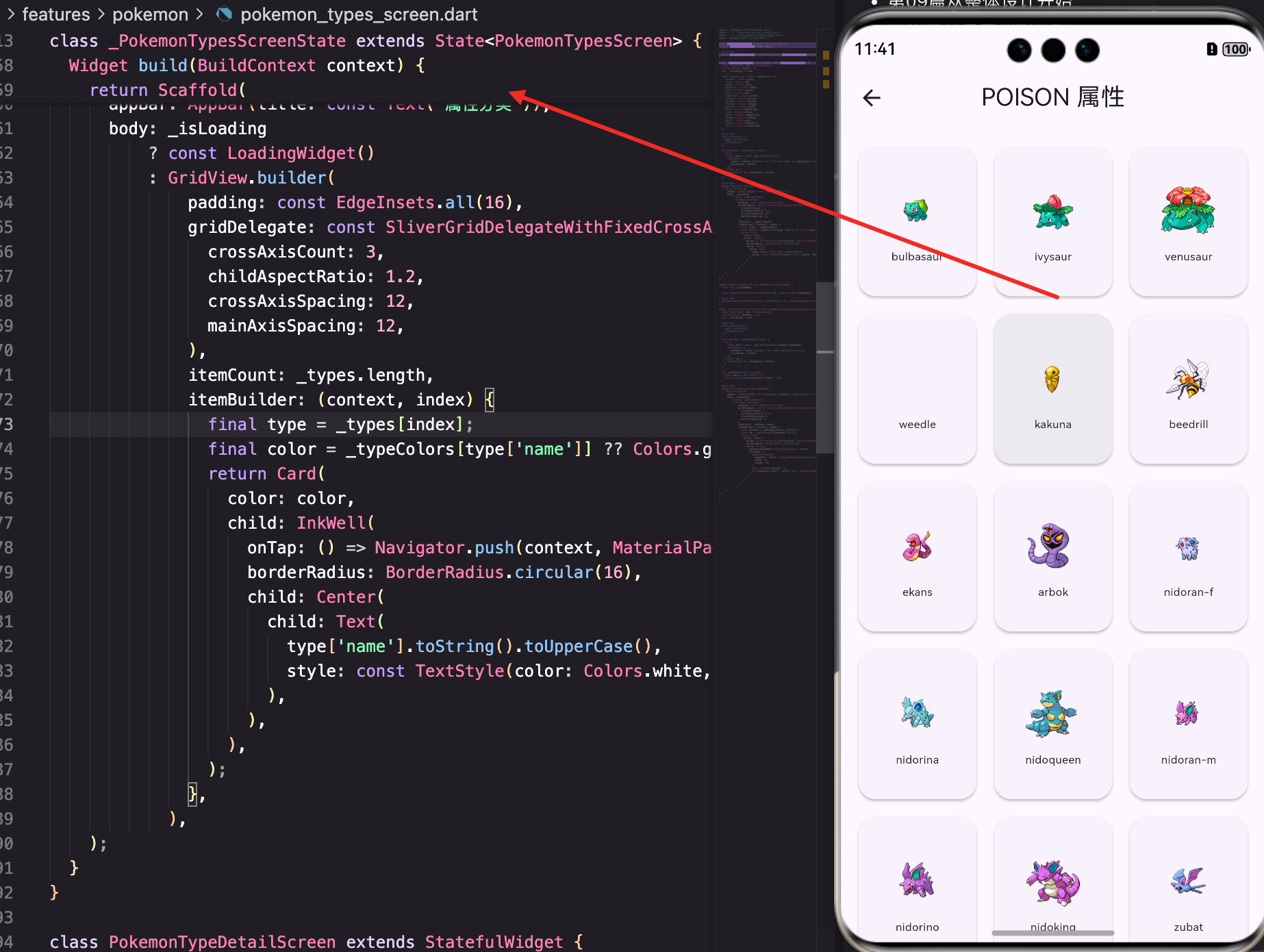Tap the nidoking sprite
The height and width of the screenshot is (952, 1264).
[1052, 883]
